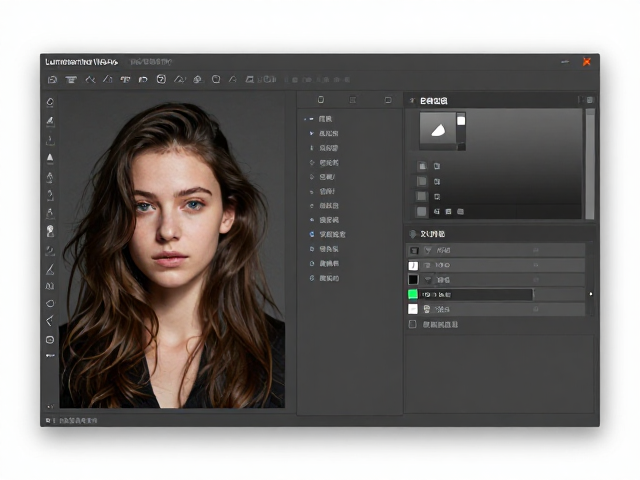Choose the brush tool below the eraser
The height and width of the screenshot is (480, 640).
(x=50, y=121)
